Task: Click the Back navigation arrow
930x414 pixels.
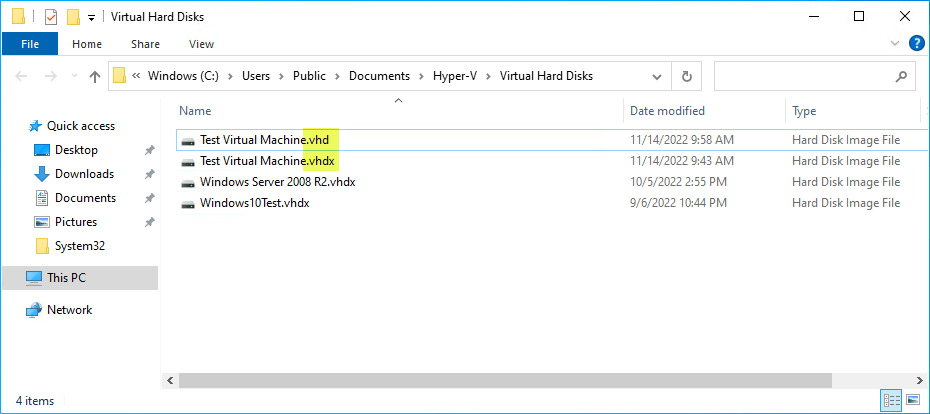Action: [21, 76]
